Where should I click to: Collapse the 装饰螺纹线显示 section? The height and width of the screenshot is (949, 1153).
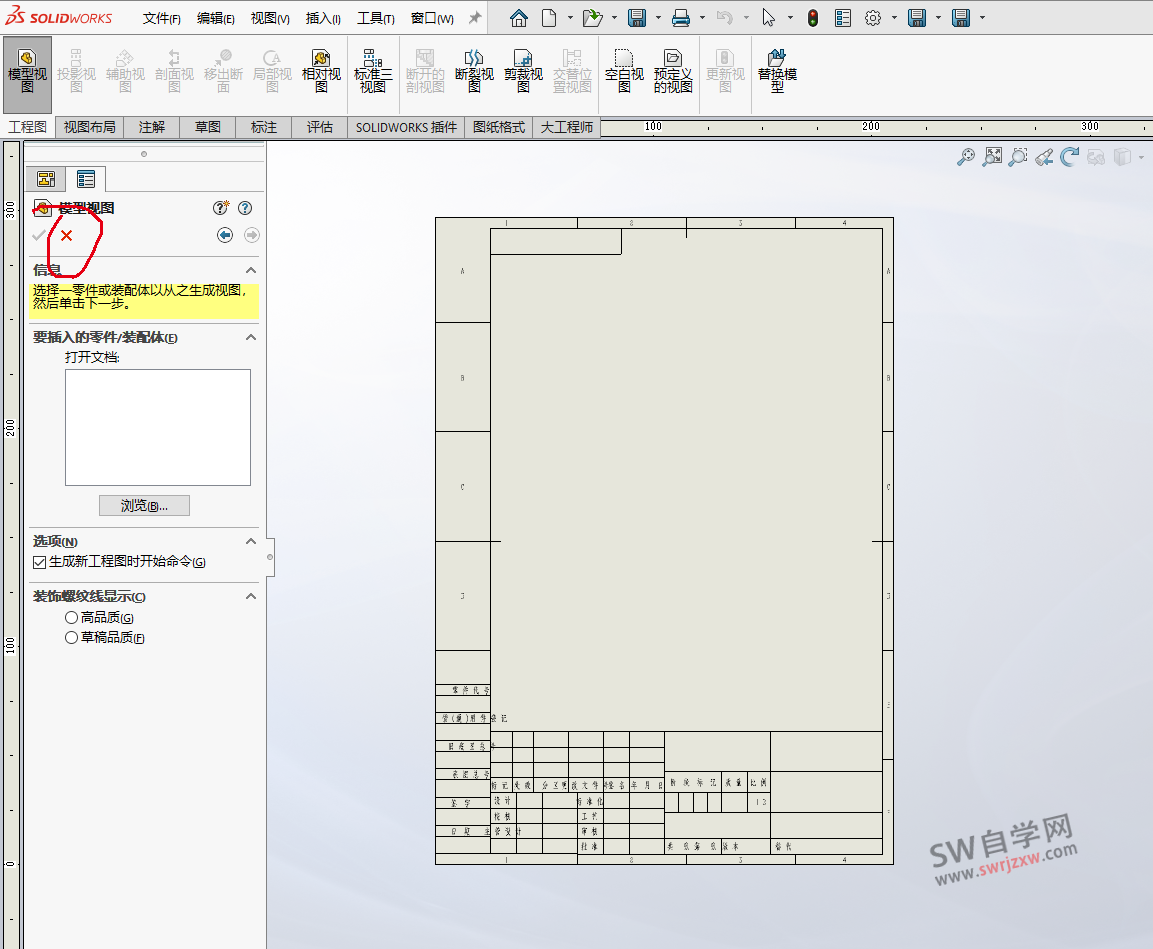click(x=251, y=596)
